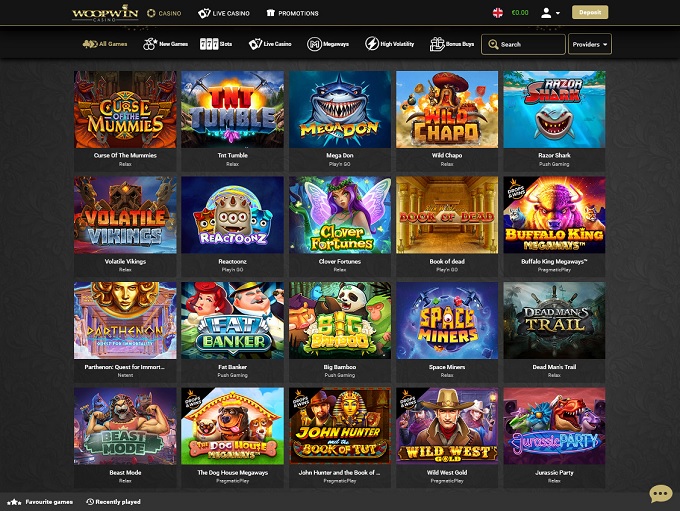Open the Book of Dead thumbnail
This screenshot has width=680, height=511.
tap(447, 215)
